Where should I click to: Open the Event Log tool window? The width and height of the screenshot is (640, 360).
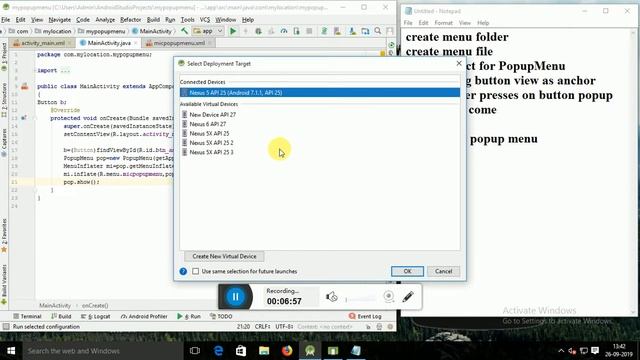click(x=365, y=316)
